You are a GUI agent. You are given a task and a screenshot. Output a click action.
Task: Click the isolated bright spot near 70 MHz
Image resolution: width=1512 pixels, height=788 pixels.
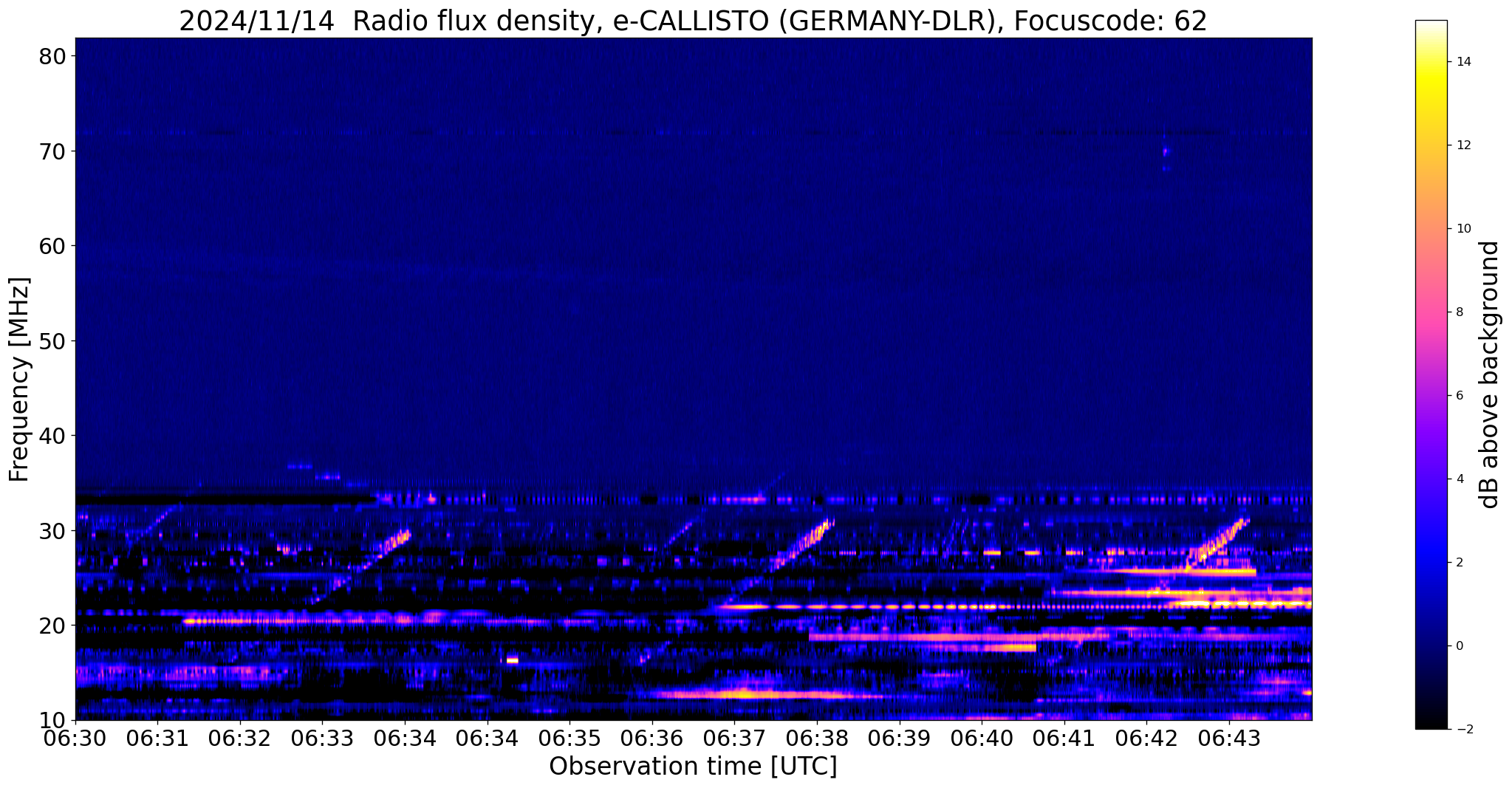(1166, 152)
